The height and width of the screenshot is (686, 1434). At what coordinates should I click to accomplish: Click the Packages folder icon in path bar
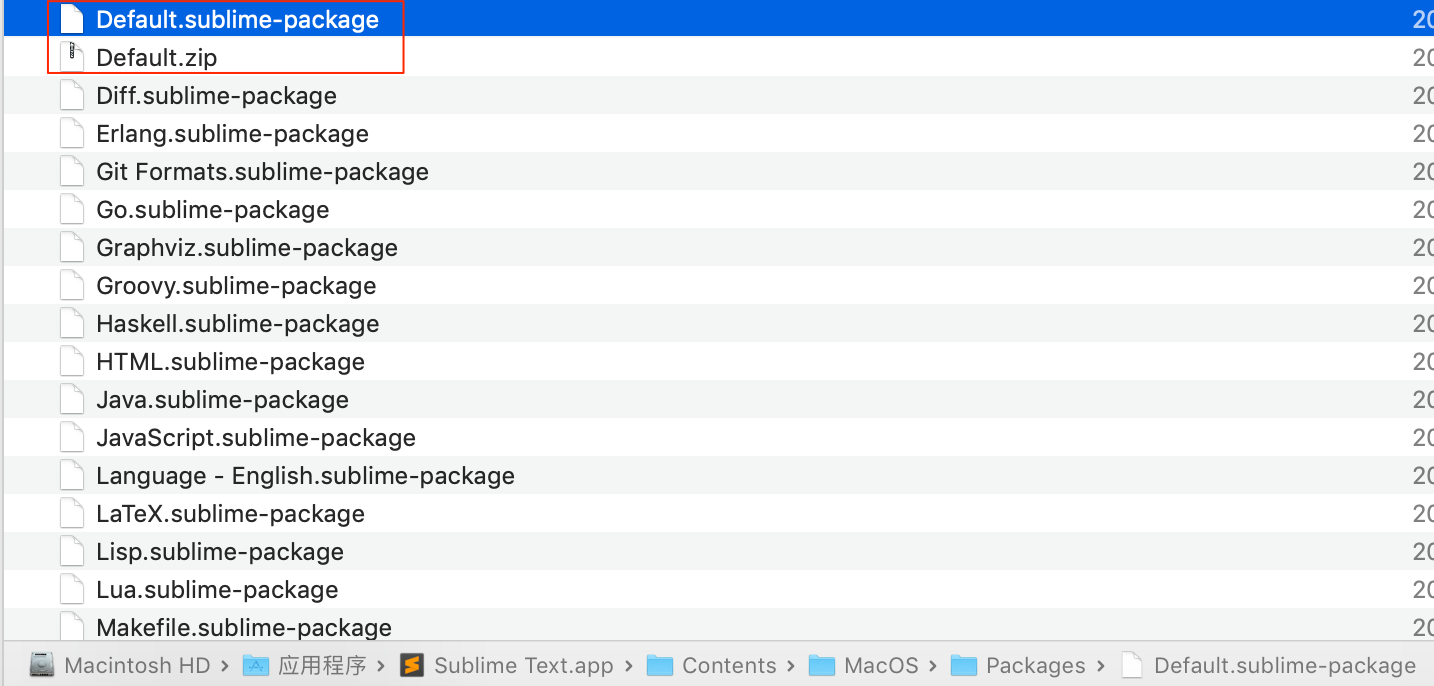(x=964, y=665)
